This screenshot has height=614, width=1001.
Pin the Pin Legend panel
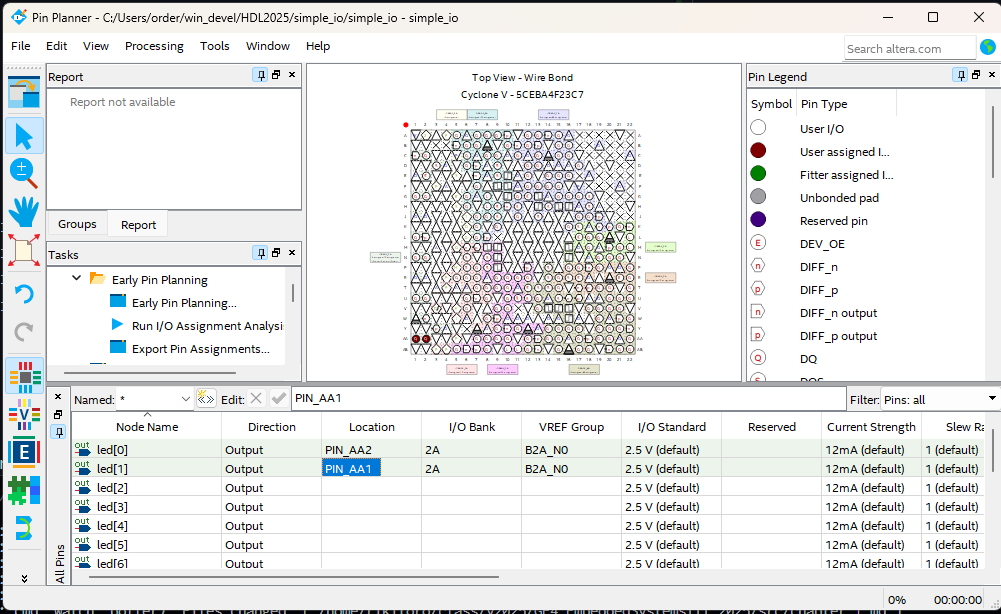[960, 75]
